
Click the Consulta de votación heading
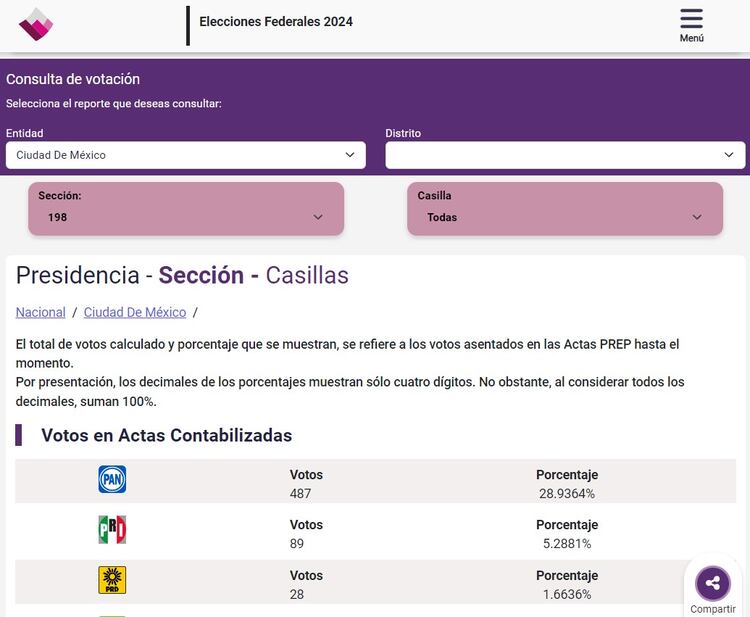pyautogui.click(x=73, y=79)
